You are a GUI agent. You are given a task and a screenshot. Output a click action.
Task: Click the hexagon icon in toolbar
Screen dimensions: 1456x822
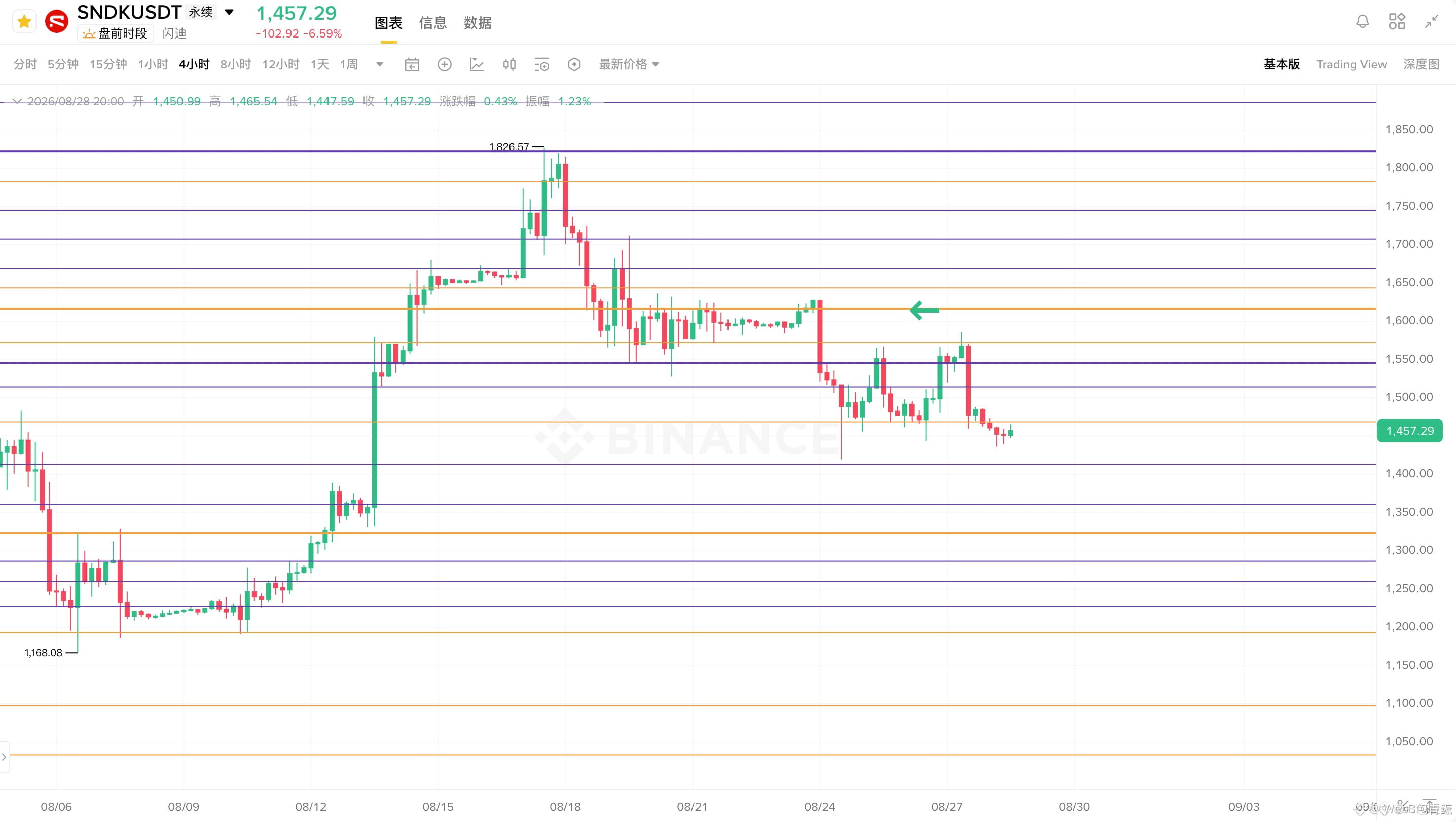(574, 64)
